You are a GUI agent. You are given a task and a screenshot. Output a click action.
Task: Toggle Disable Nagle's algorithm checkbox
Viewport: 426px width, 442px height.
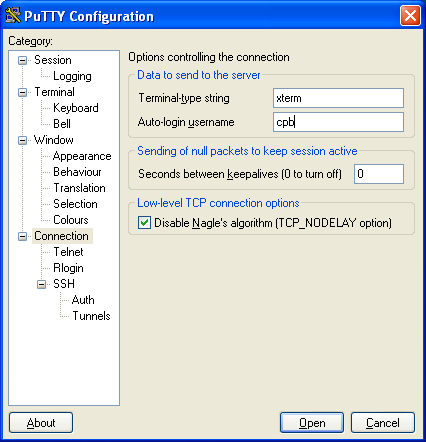[144, 223]
